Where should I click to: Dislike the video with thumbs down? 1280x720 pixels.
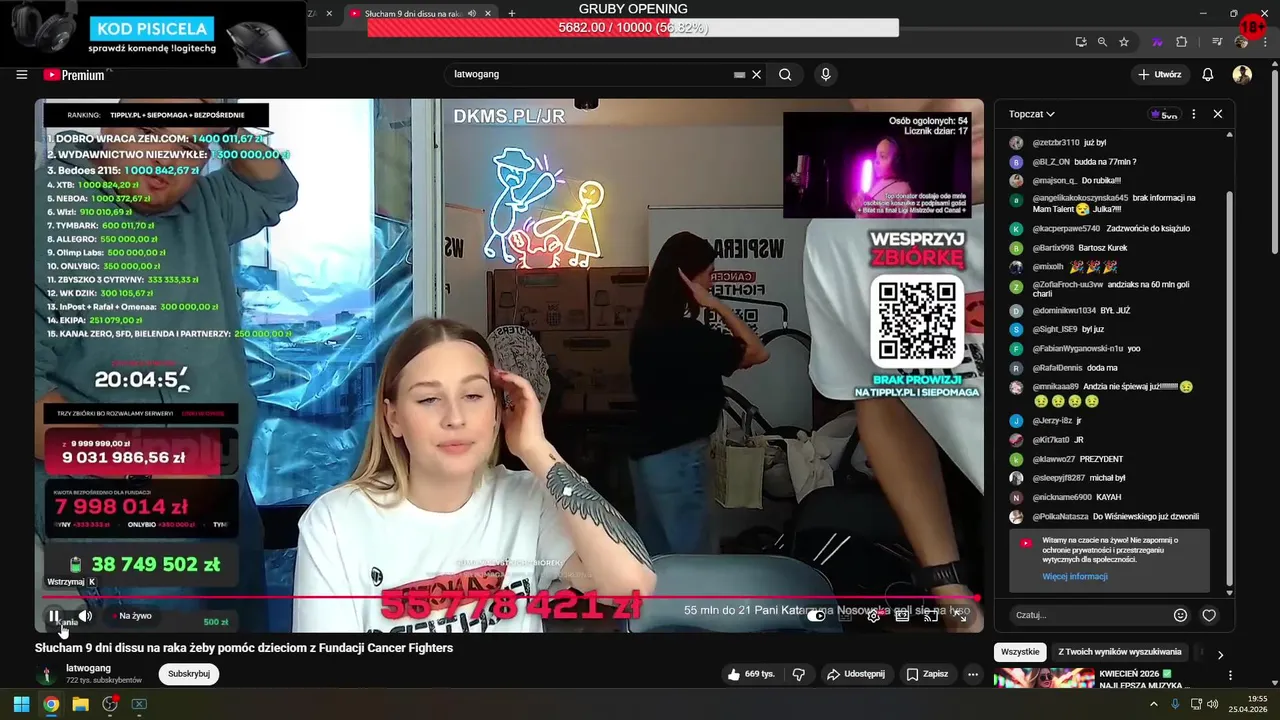[x=798, y=674]
